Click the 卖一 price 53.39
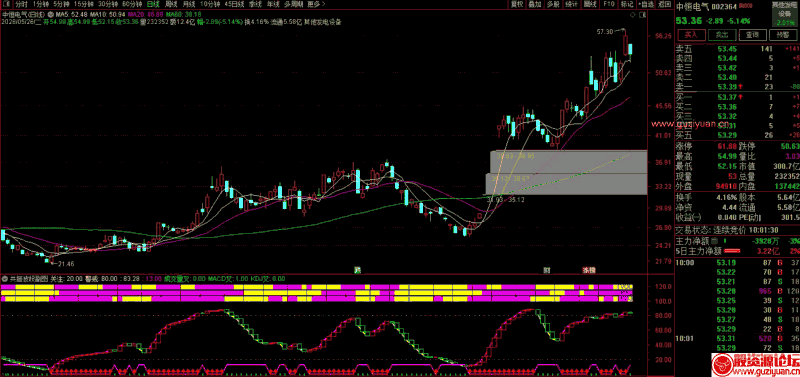Screen dimensions: 800x377 (727, 87)
